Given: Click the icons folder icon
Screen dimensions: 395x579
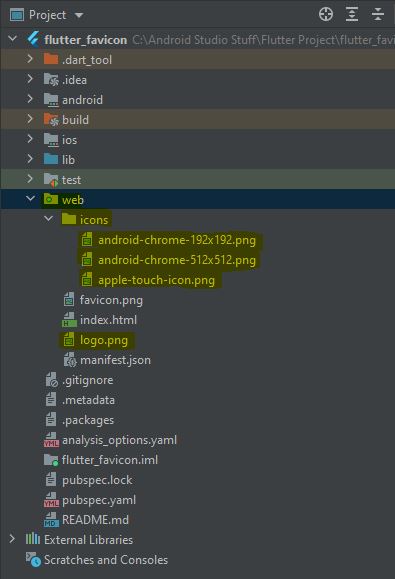Looking at the screenshot, I should [x=69, y=219].
